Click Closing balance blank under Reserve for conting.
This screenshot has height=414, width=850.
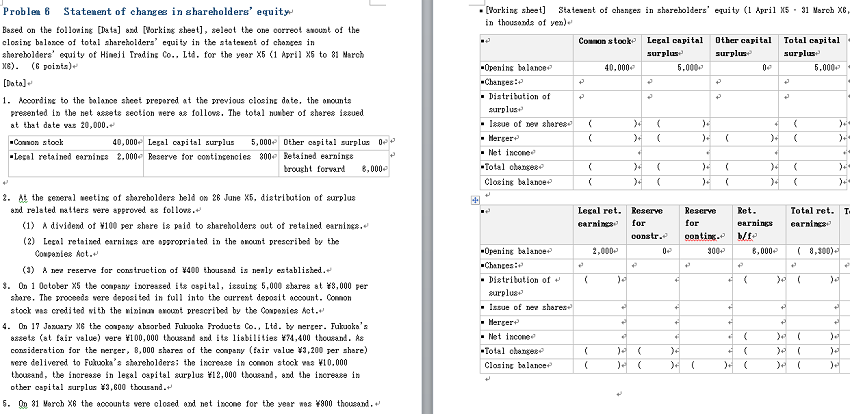tap(706, 366)
